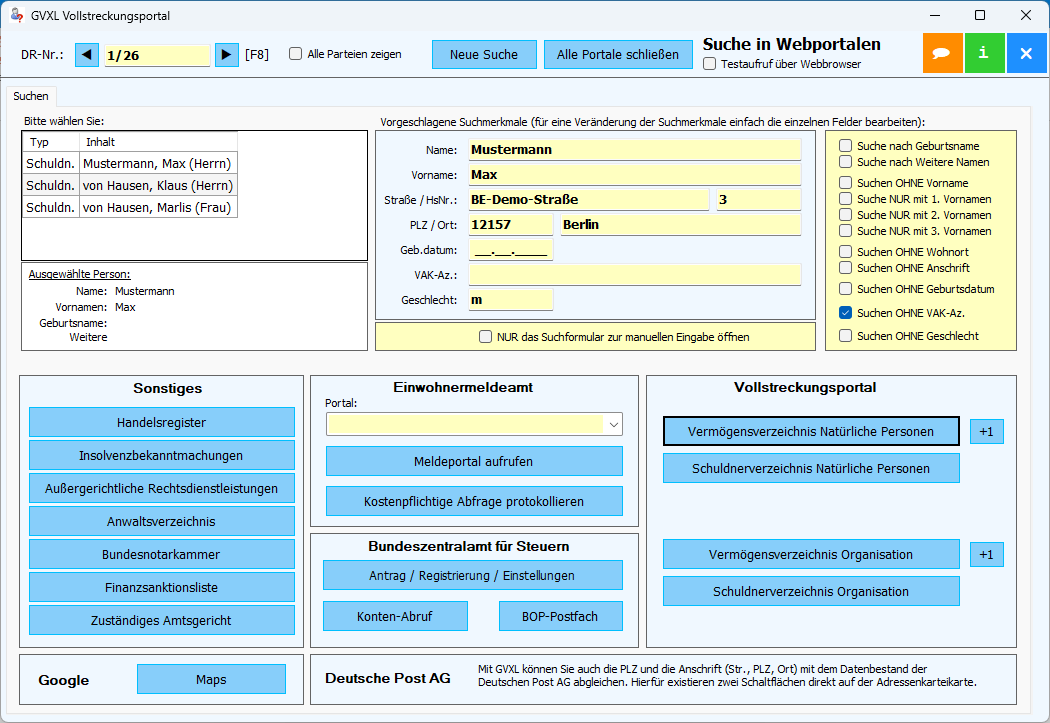Open Handelsregister search
This screenshot has width=1050, height=723.
coord(161,422)
